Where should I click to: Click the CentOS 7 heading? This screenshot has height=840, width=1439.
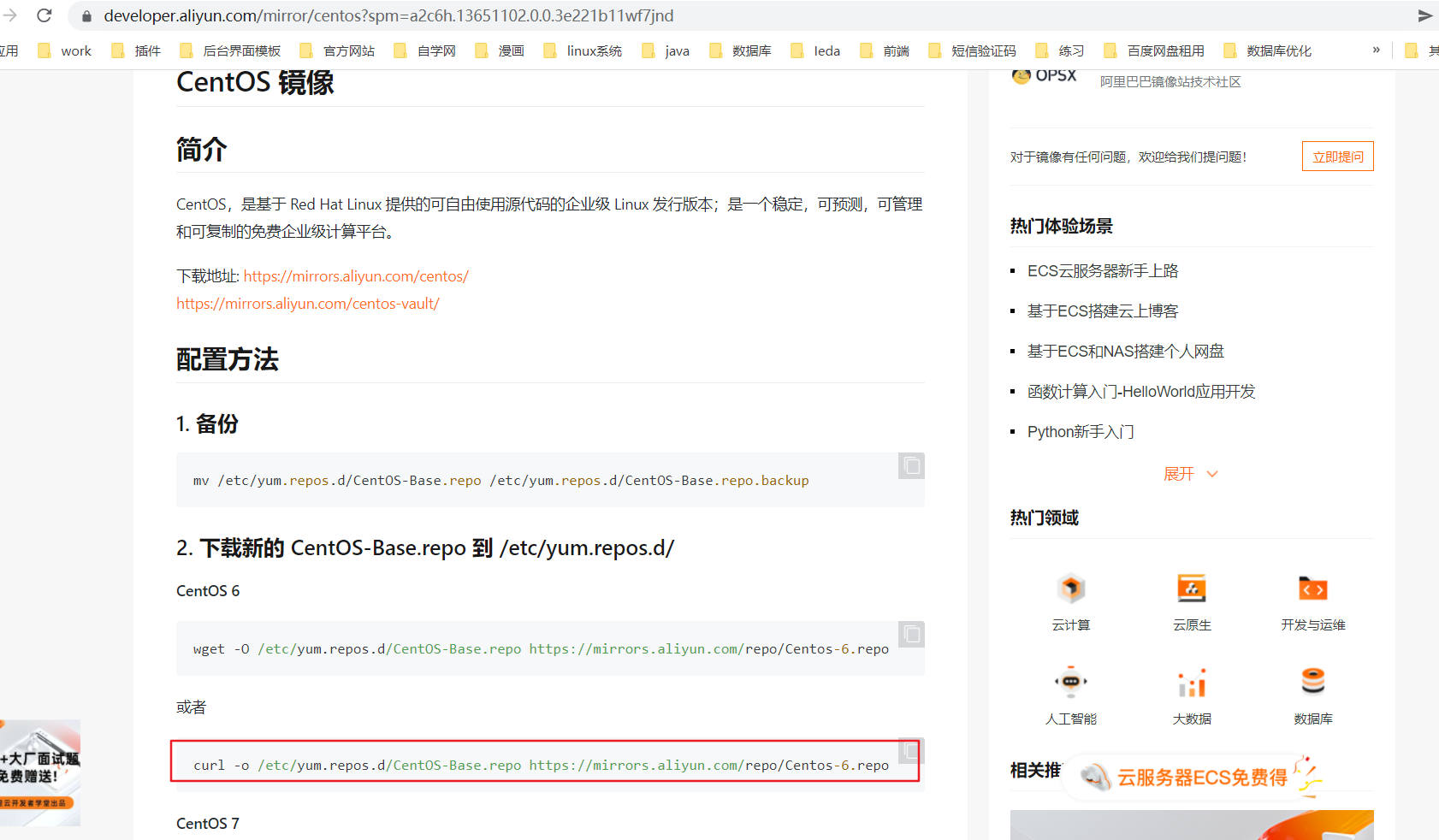point(208,824)
